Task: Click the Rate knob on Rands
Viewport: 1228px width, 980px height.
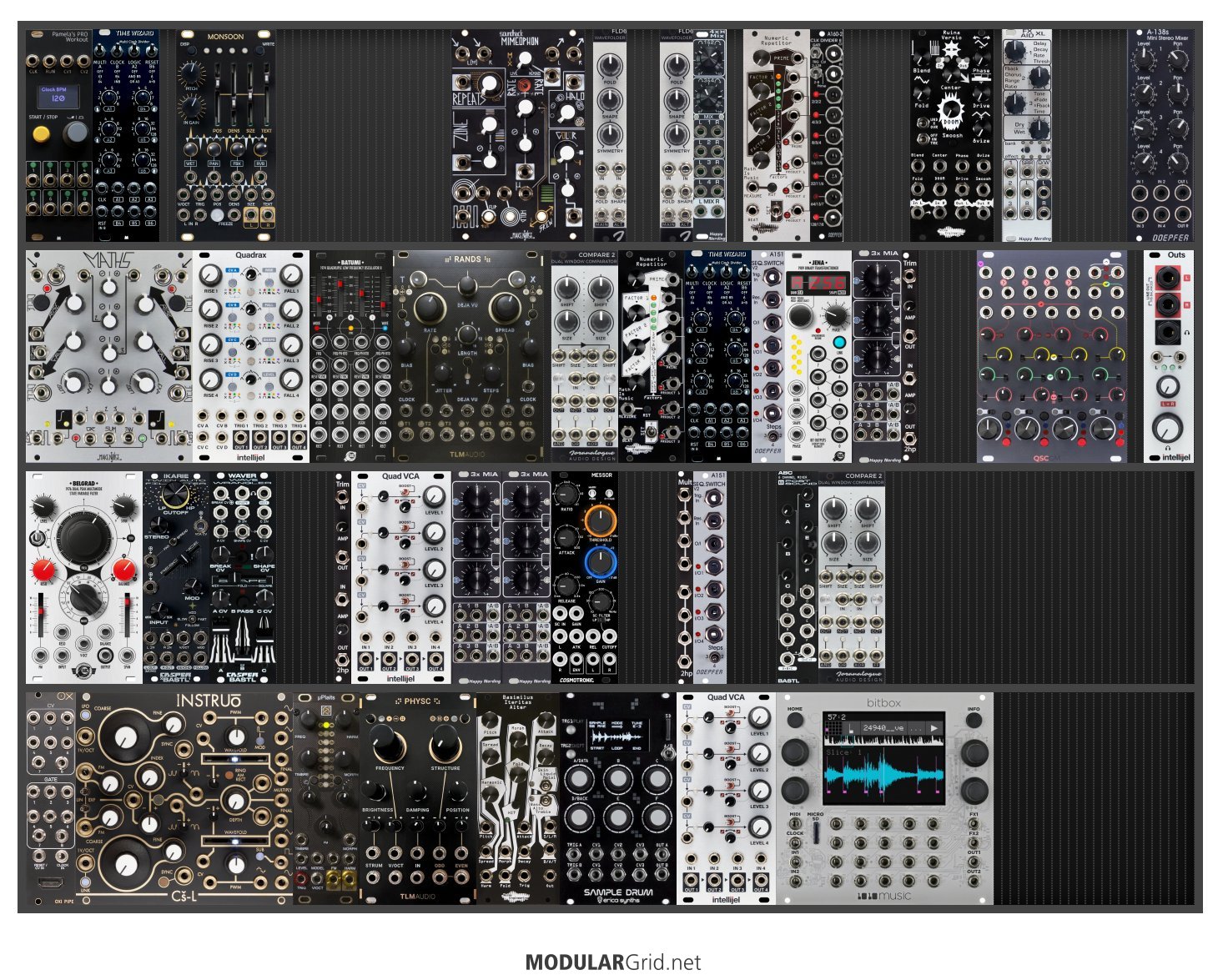Action: pos(430,309)
